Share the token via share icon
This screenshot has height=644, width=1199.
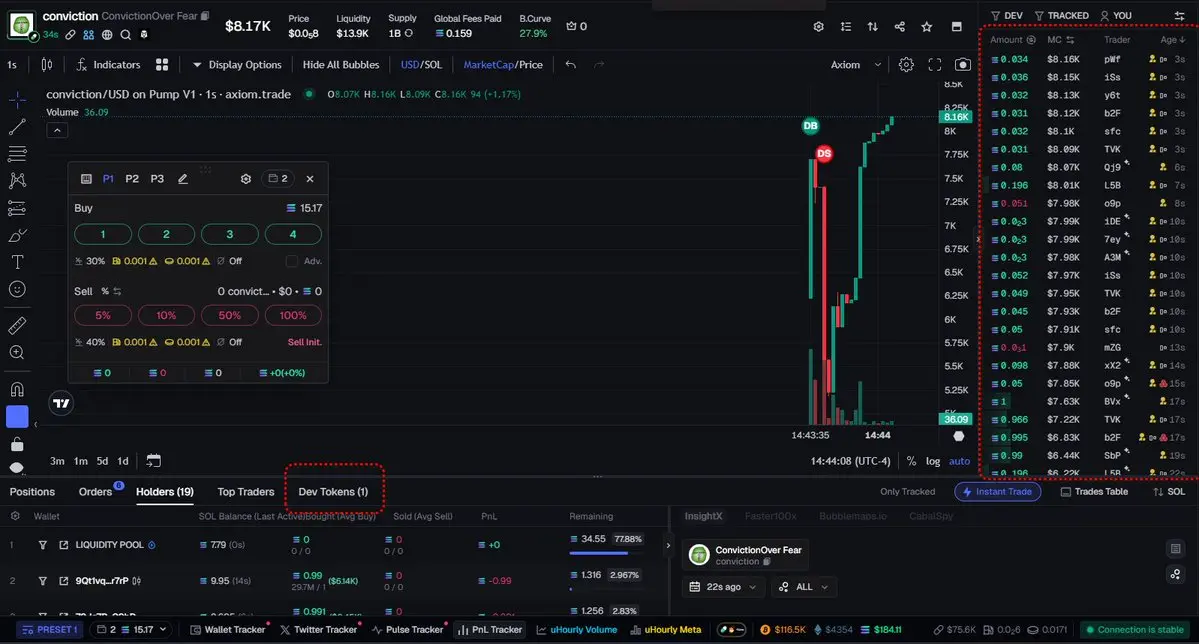tap(899, 27)
